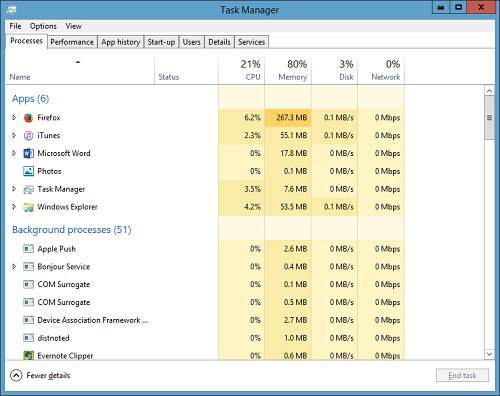The width and height of the screenshot is (500, 396).
Task: Click the Task Manager title bar icon
Action: pos(11,10)
